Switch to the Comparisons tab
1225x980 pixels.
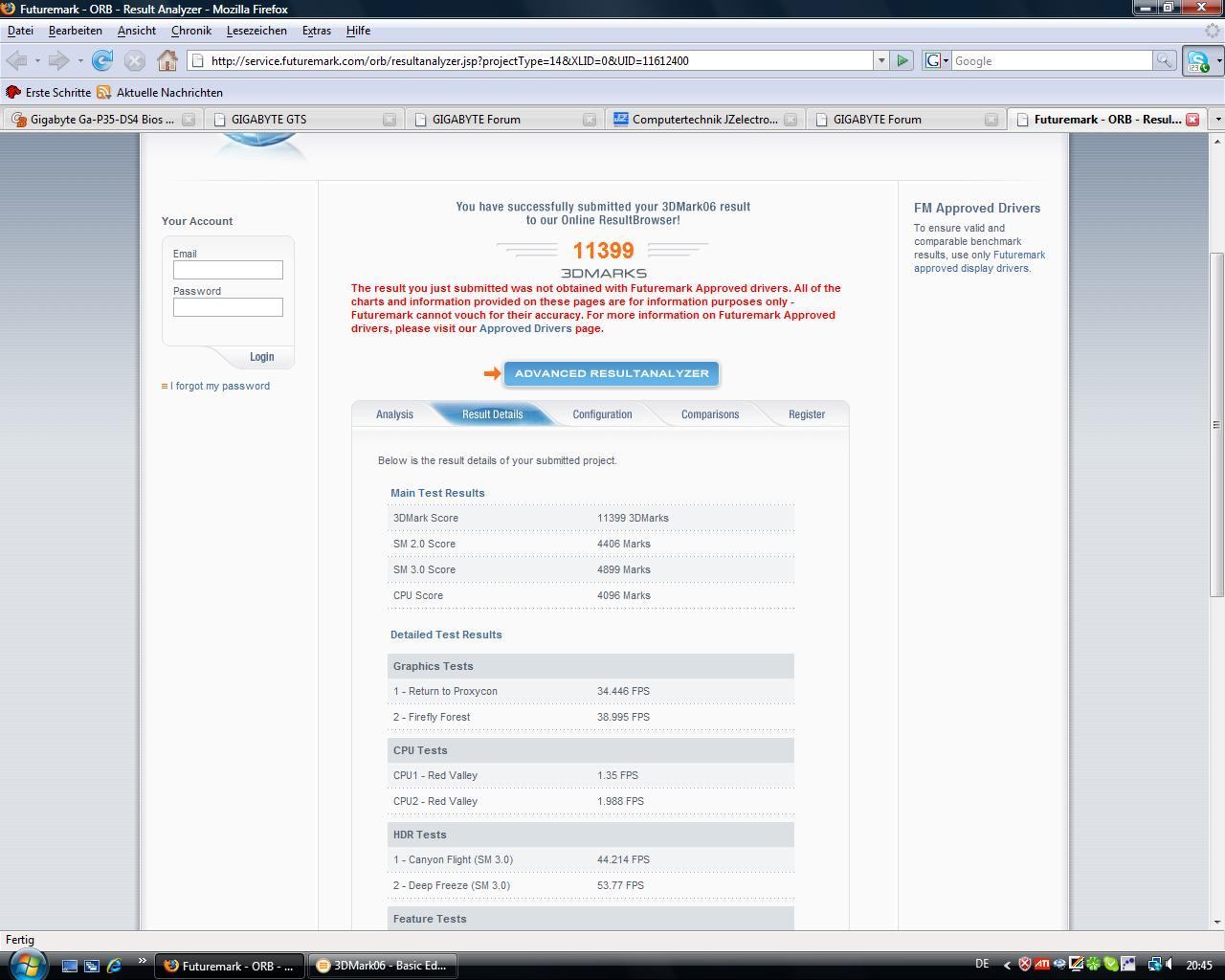(x=710, y=414)
